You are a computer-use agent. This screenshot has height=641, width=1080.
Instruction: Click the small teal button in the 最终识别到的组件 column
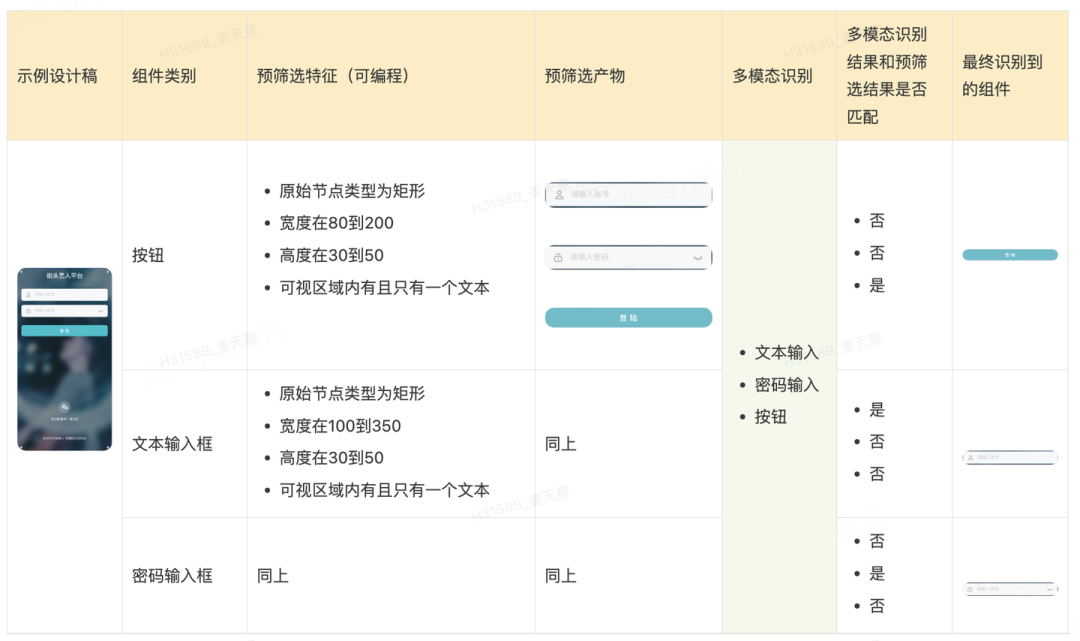pos(1009,255)
